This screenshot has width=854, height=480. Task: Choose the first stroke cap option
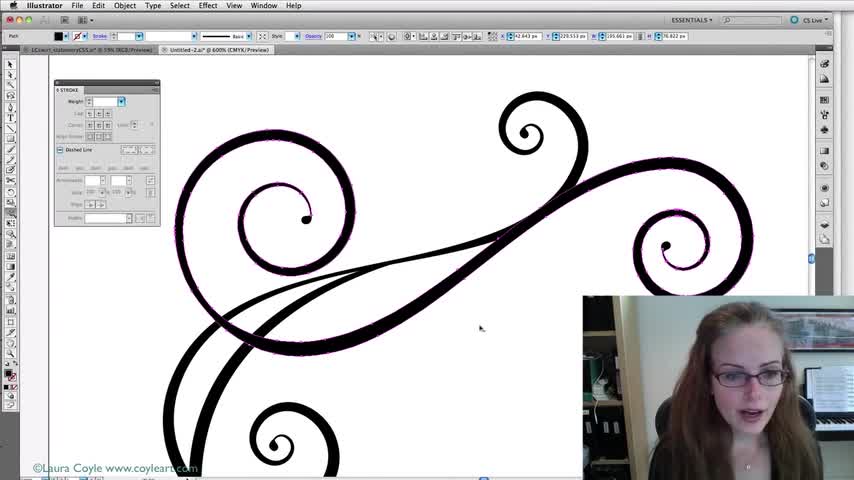90,114
